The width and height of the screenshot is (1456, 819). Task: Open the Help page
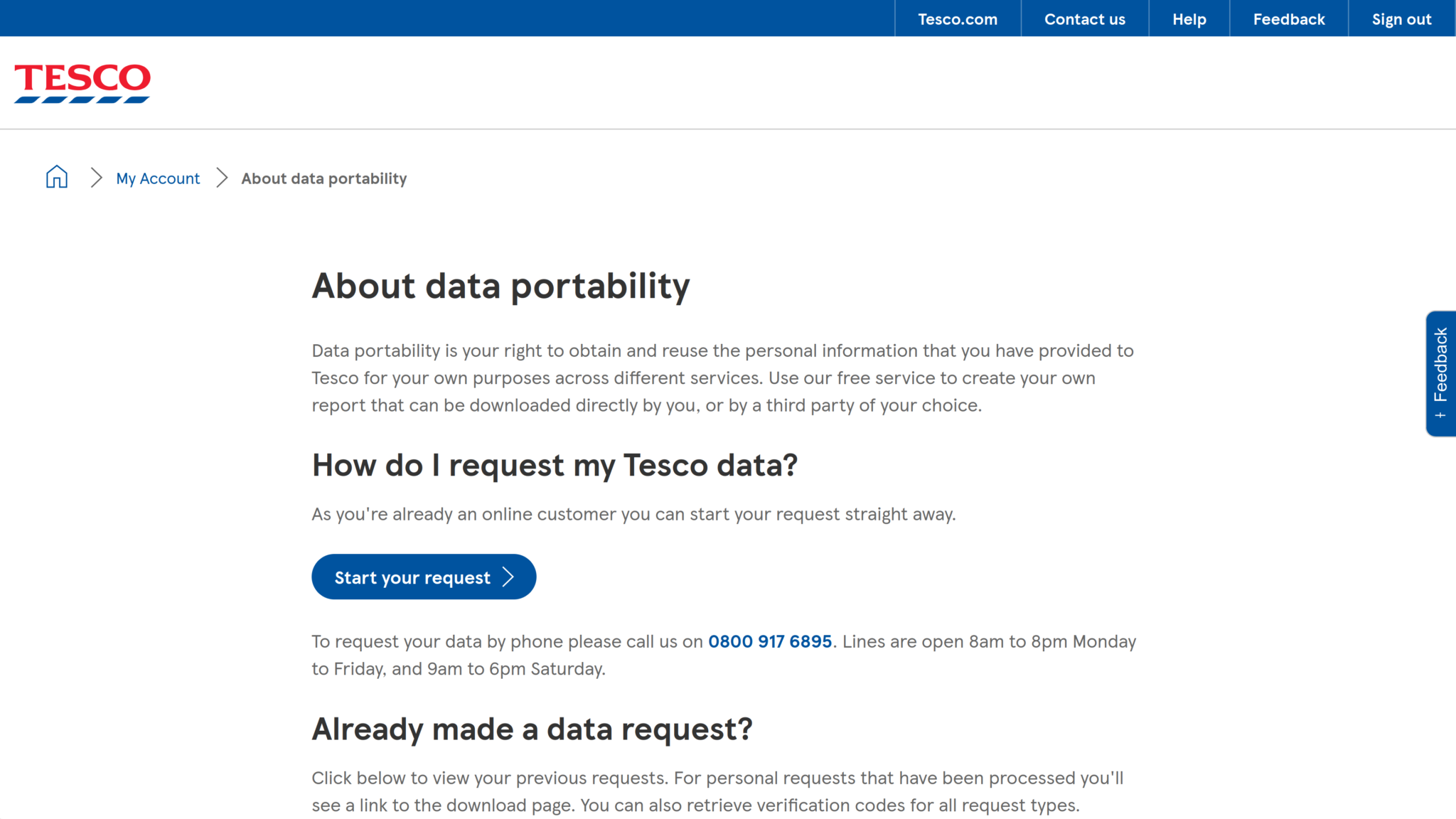pyautogui.click(x=1189, y=18)
